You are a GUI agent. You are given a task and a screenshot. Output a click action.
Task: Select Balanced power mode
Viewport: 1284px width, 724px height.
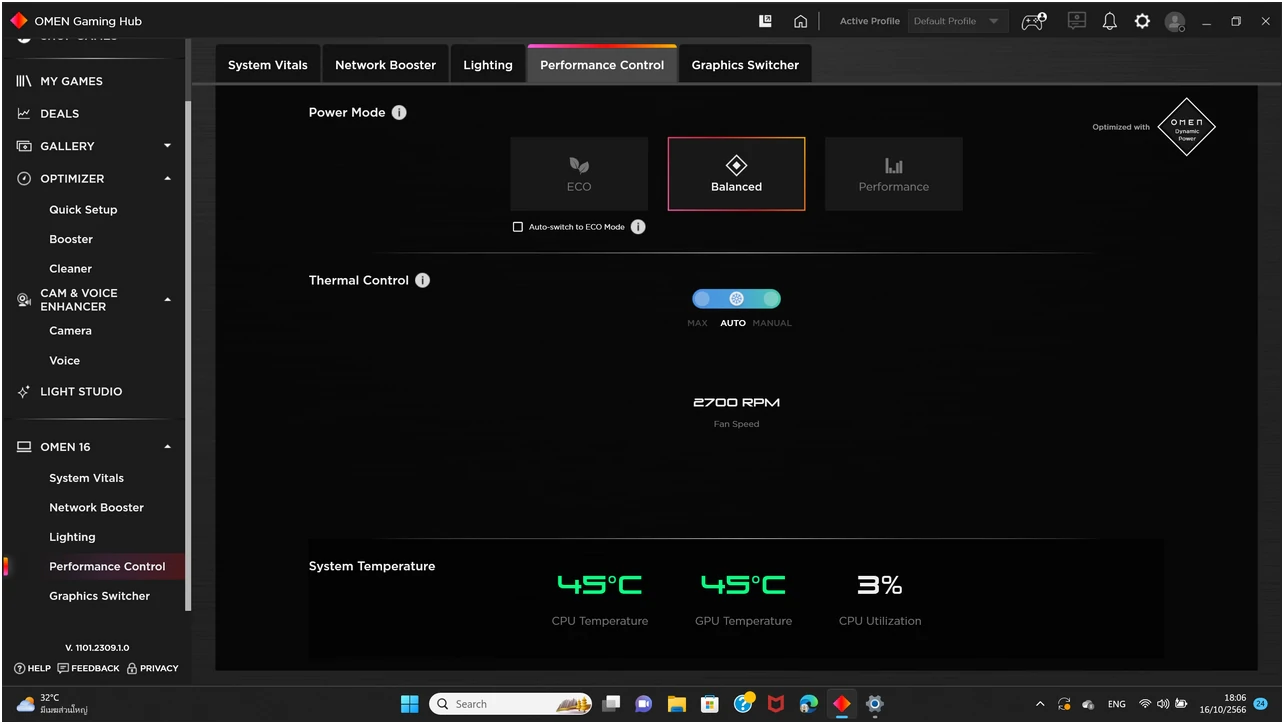coord(736,174)
